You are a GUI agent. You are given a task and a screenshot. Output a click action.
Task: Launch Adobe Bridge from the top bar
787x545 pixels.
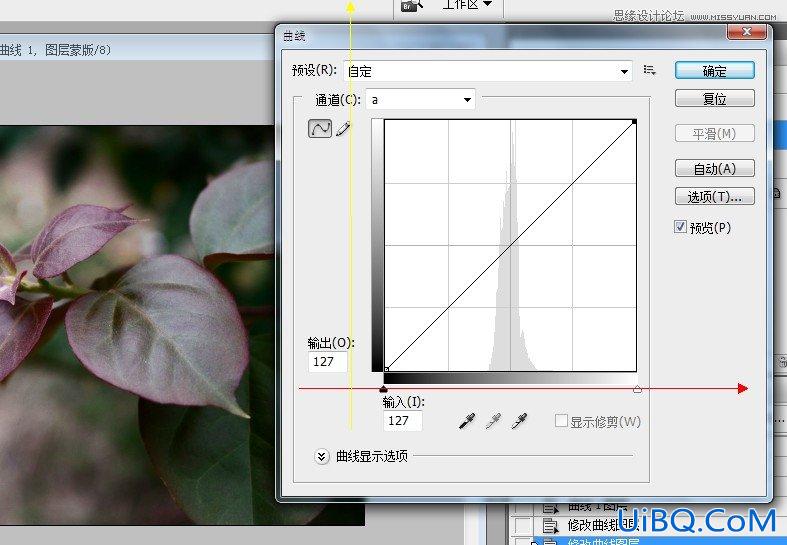pyautogui.click(x=412, y=6)
